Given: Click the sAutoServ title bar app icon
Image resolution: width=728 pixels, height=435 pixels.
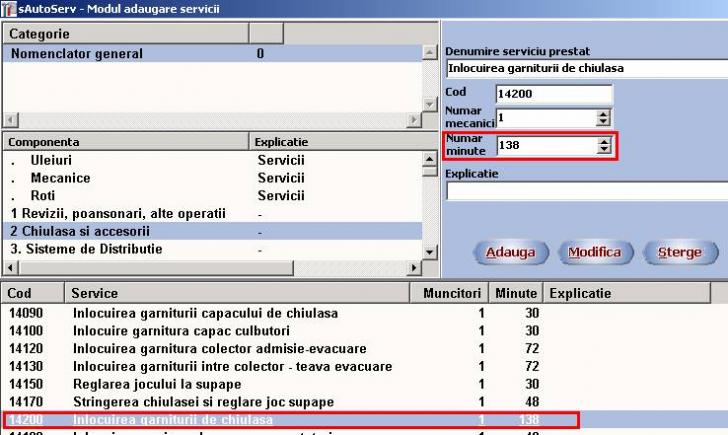Looking at the screenshot, I should click(8, 8).
